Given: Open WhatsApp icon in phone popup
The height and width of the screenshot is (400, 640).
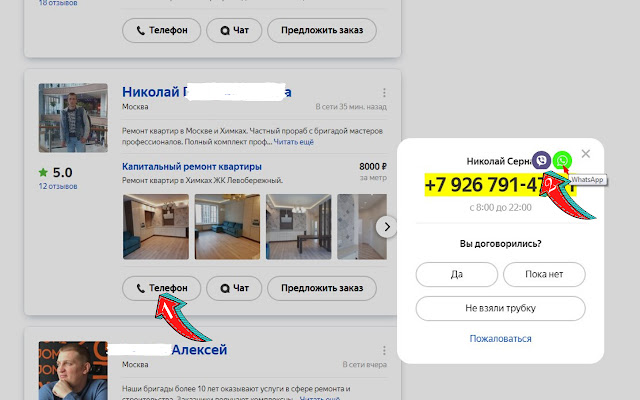Looking at the screenshot, I should tap(562, 160).
